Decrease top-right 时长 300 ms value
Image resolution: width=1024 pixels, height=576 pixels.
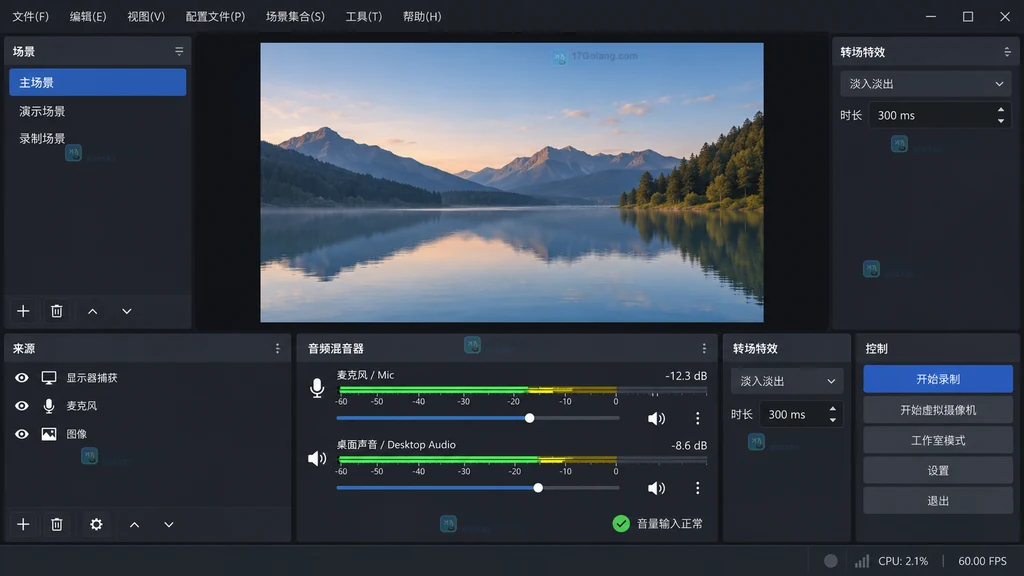click(1000, 121)
